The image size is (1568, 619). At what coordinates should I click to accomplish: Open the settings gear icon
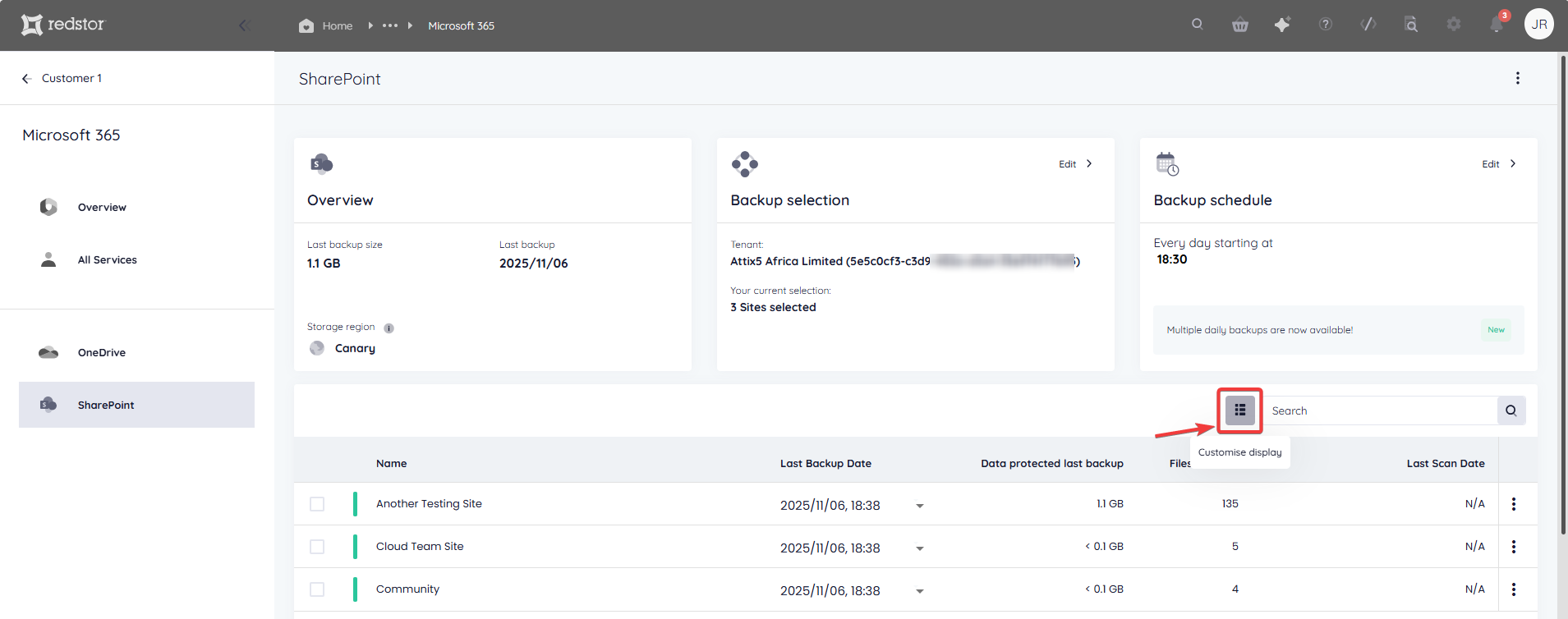1454,25
